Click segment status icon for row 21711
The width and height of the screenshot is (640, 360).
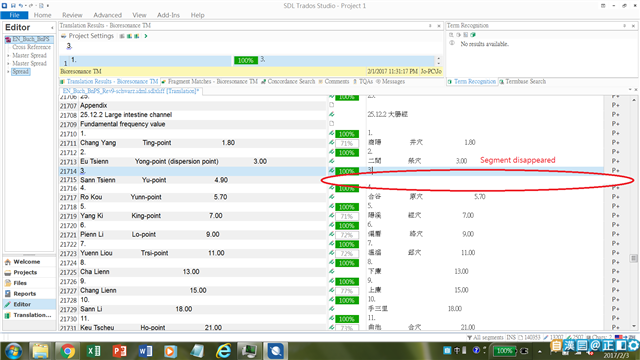[332, 143]
